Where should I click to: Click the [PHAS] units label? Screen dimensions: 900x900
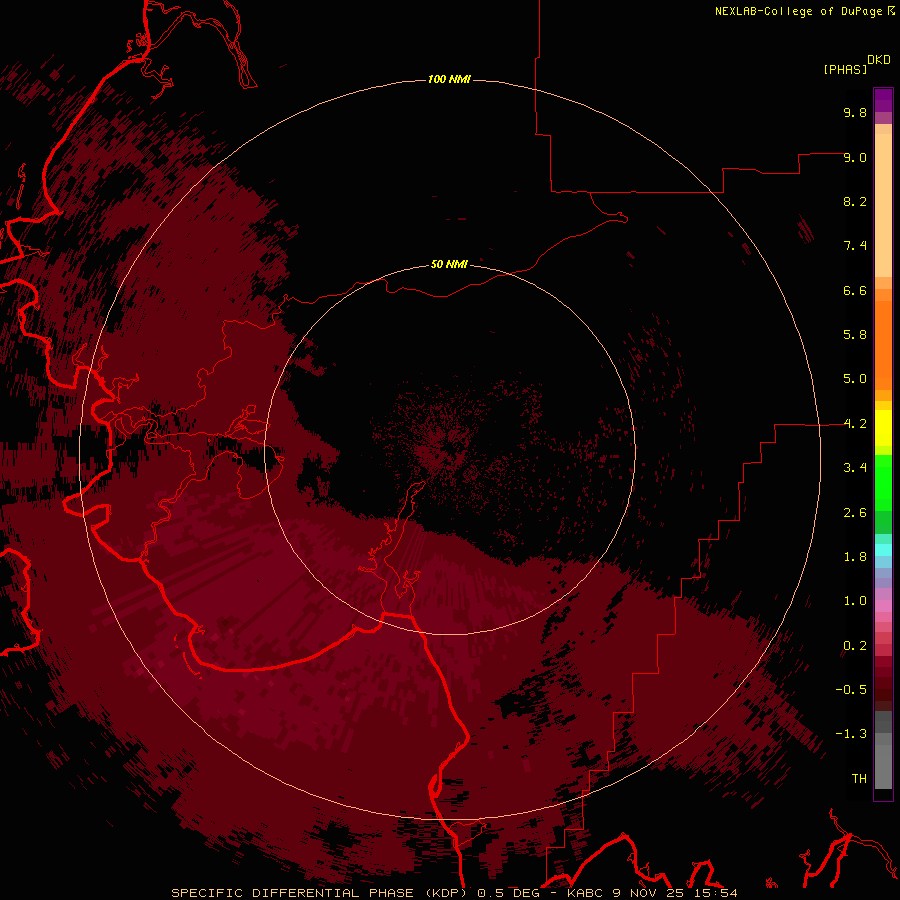pos(845,69)
